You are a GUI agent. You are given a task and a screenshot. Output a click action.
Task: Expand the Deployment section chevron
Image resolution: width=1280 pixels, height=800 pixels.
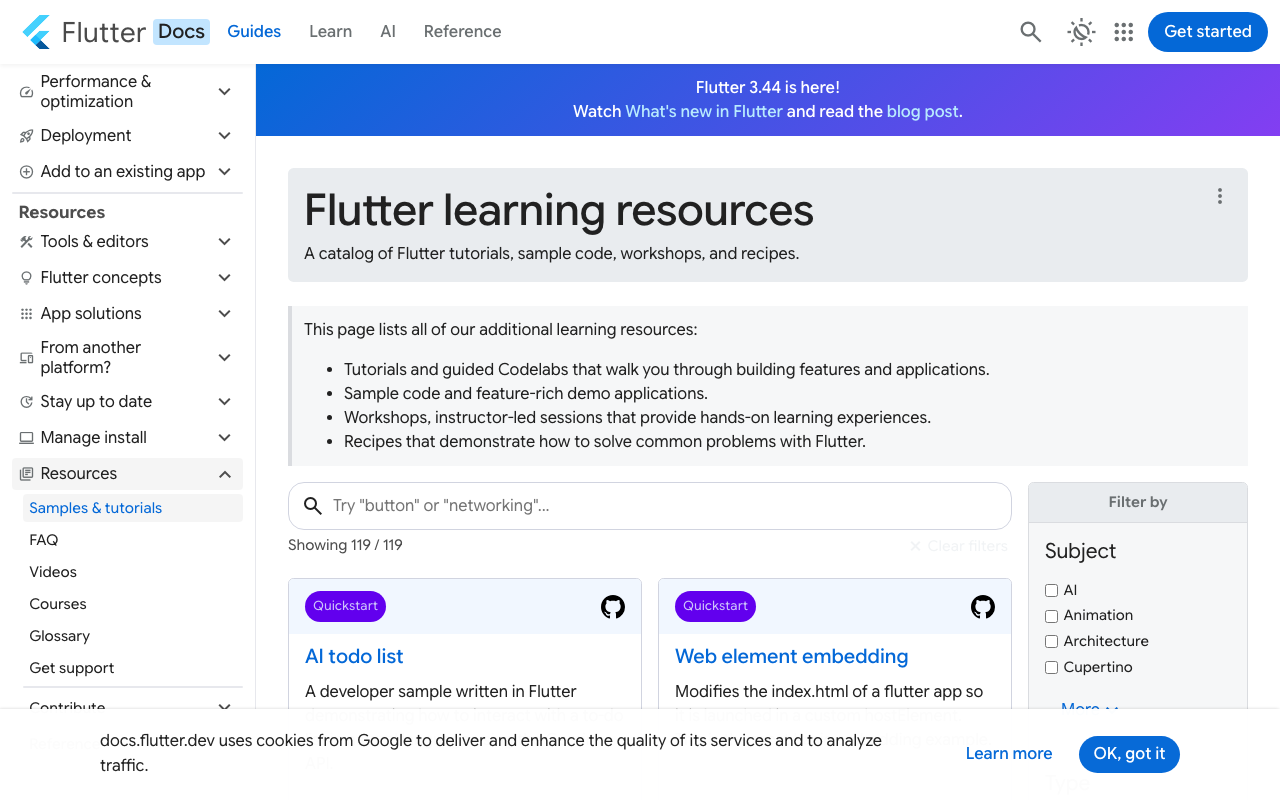tap(225, 136)
